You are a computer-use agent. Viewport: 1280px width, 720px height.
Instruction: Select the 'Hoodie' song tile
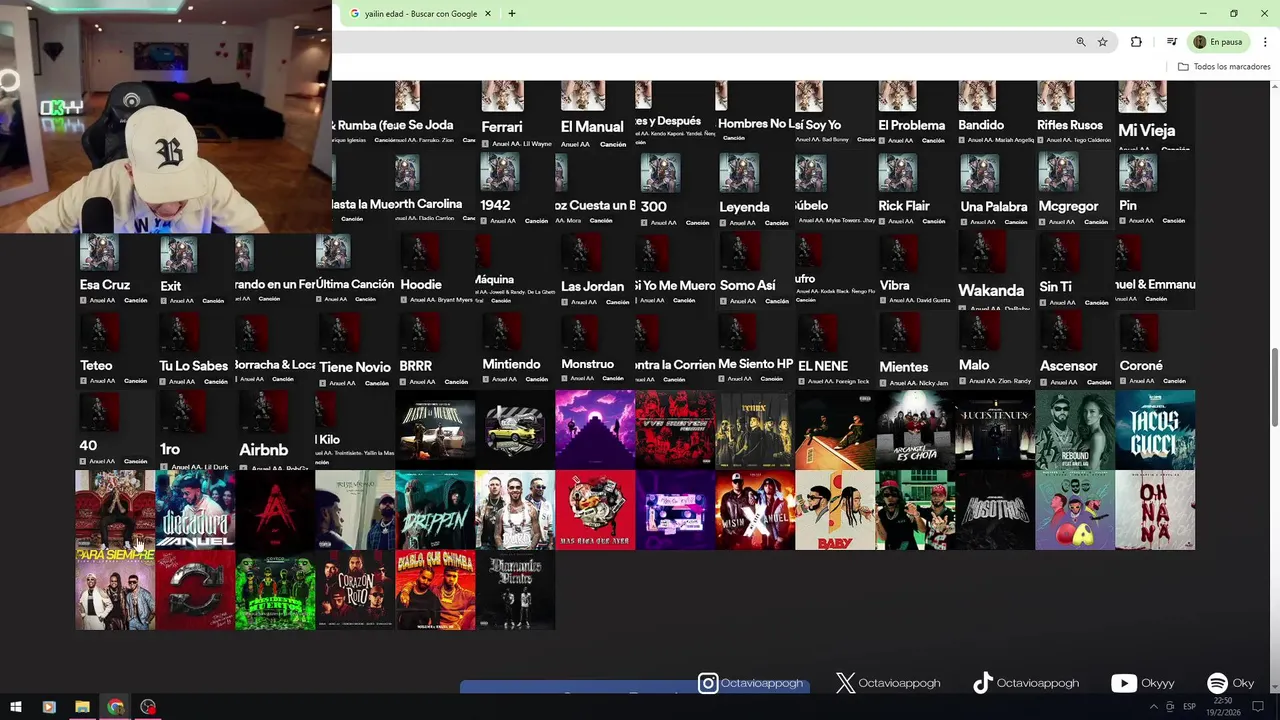435,270
